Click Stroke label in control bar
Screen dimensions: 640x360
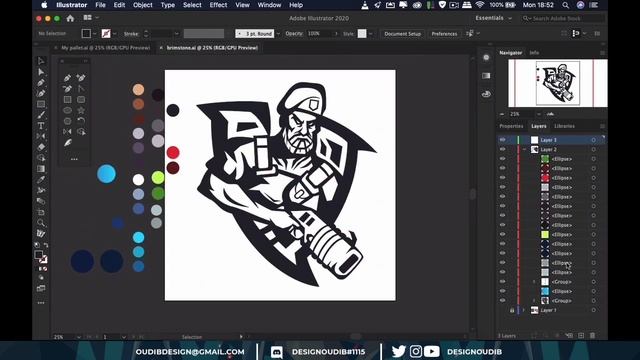point(131,34)
